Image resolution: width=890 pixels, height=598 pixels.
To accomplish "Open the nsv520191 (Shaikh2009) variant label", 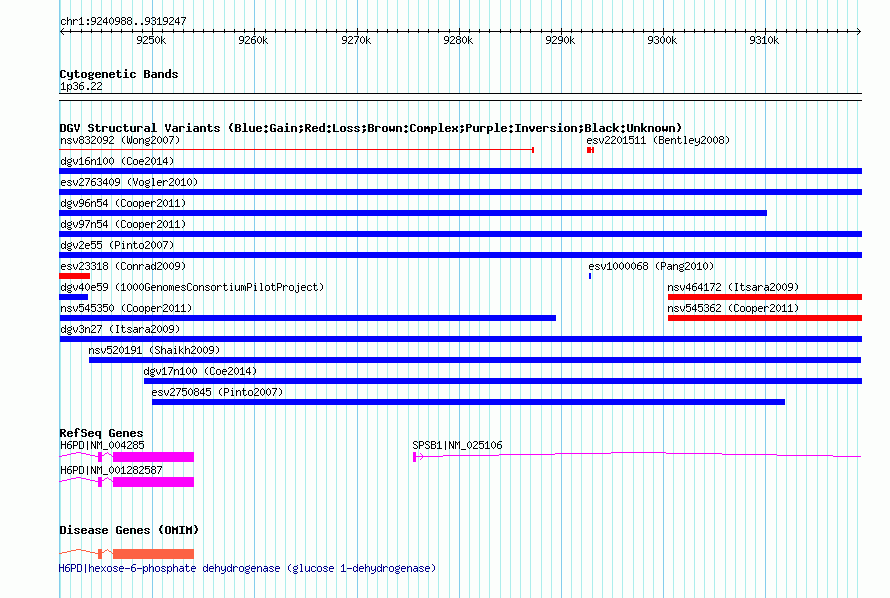I will pos(154,350).
